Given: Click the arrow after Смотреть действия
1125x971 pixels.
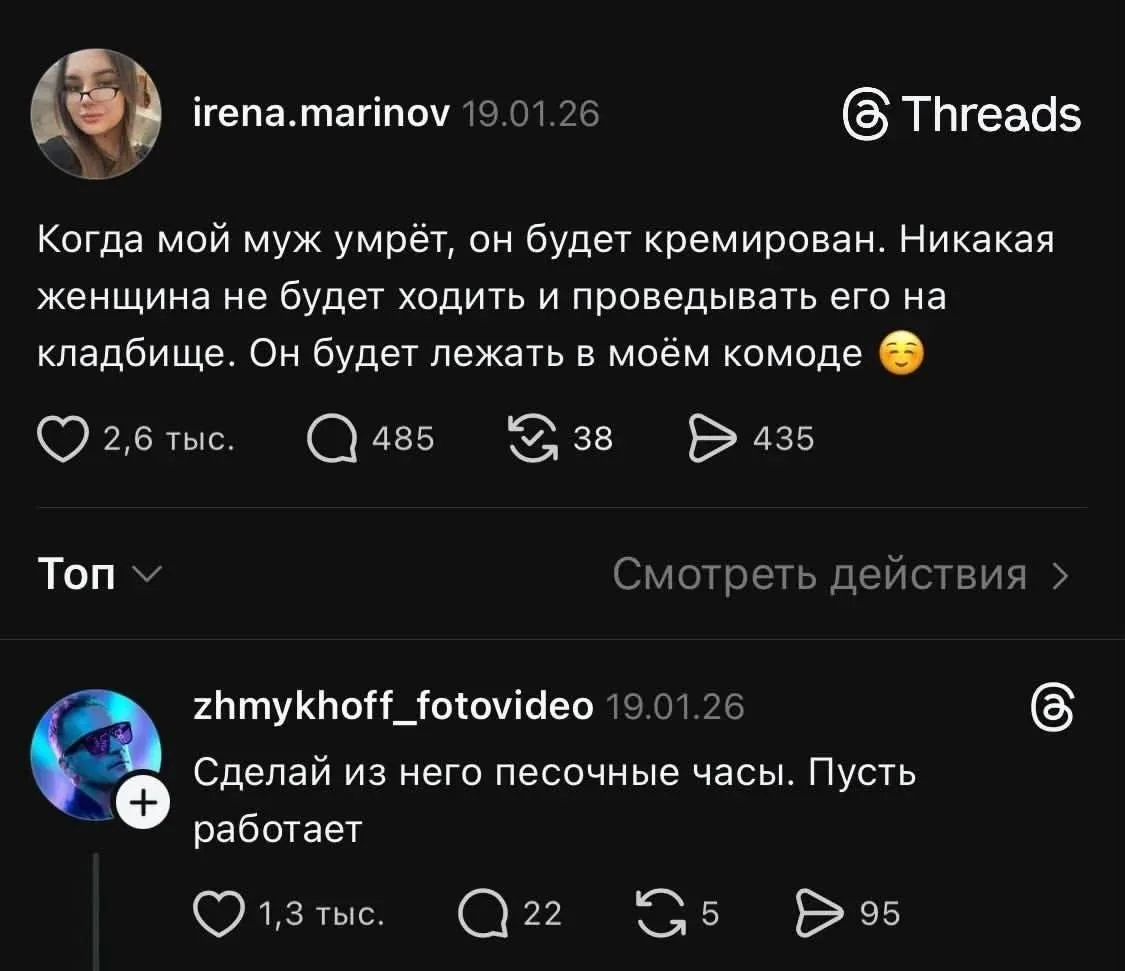Looking at the screenshot, I should [x=1060, y=576].
